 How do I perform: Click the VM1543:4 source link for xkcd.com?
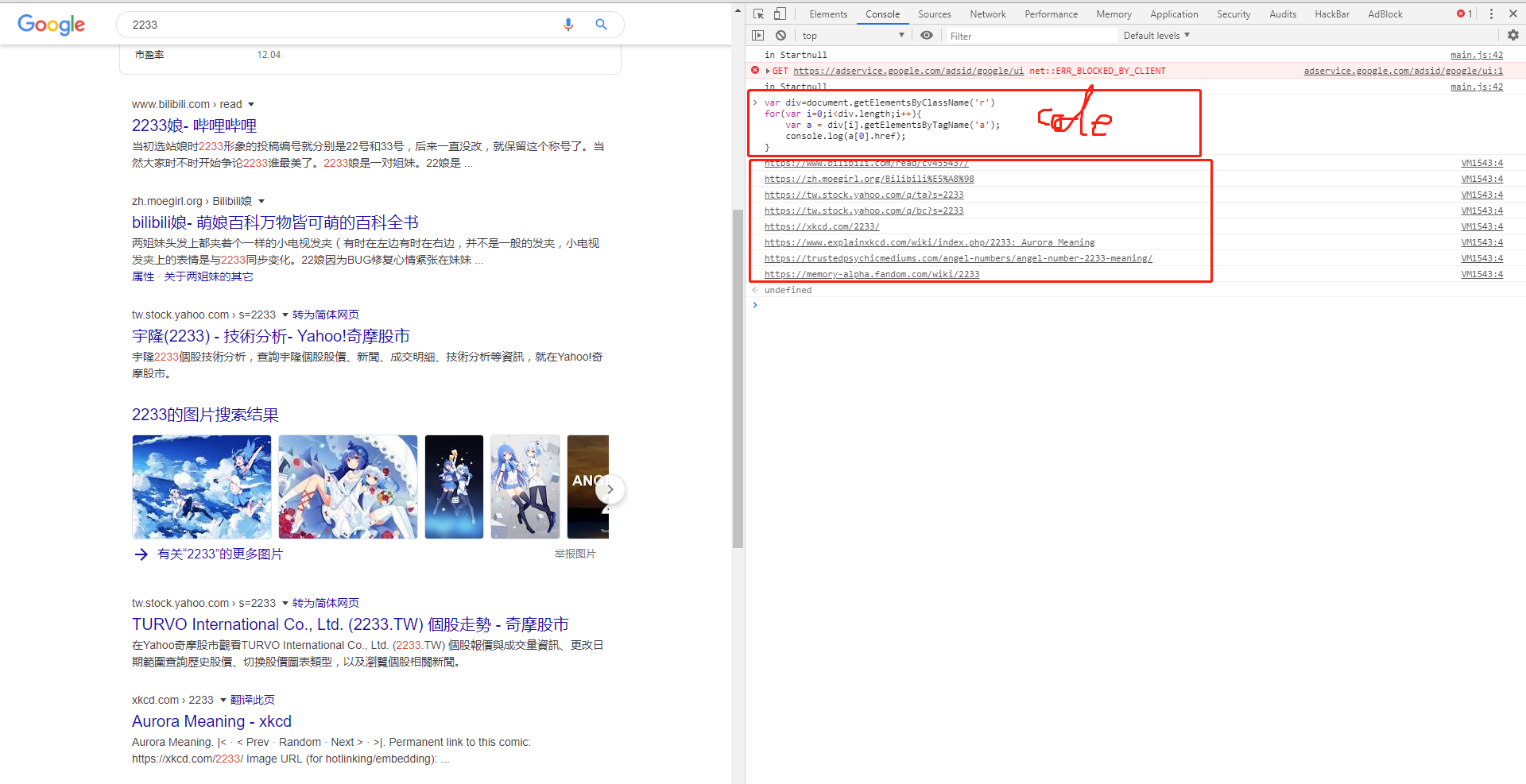pyautogui.click(x=1481, y=226)
